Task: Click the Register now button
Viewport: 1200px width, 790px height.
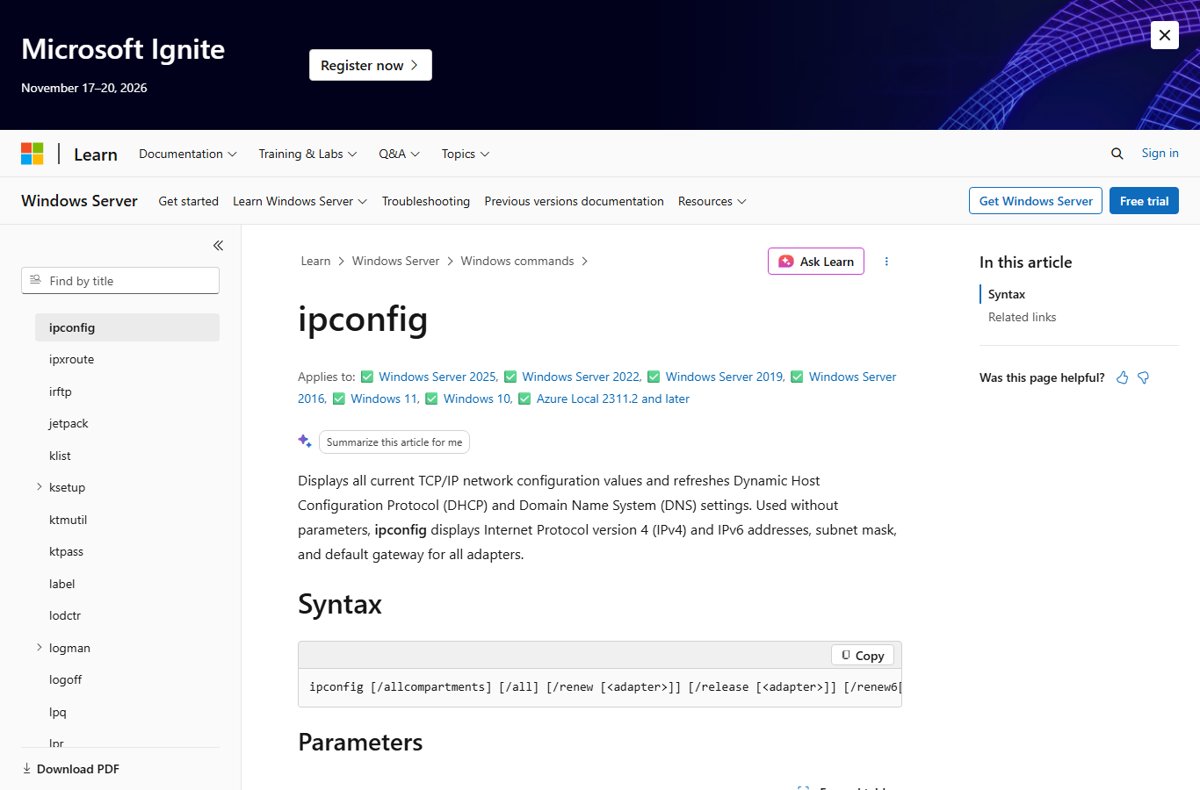Action: point(370,65)
